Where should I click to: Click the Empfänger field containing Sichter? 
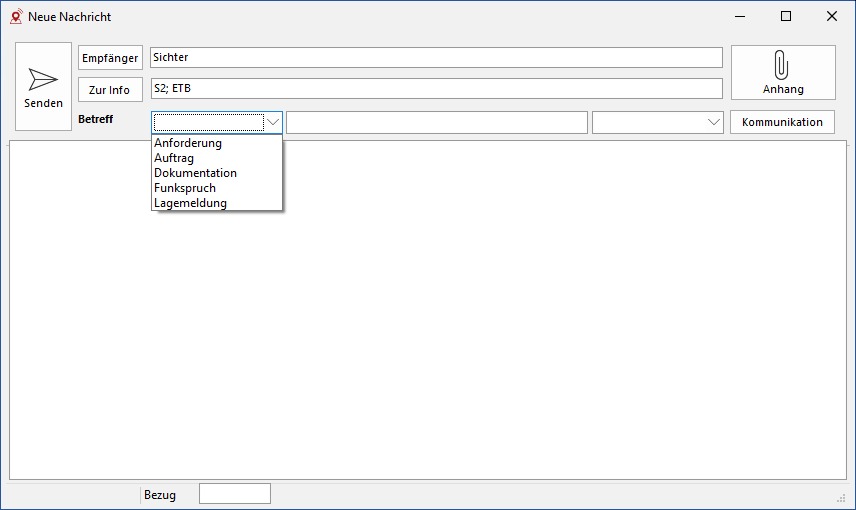click(435, 58)
